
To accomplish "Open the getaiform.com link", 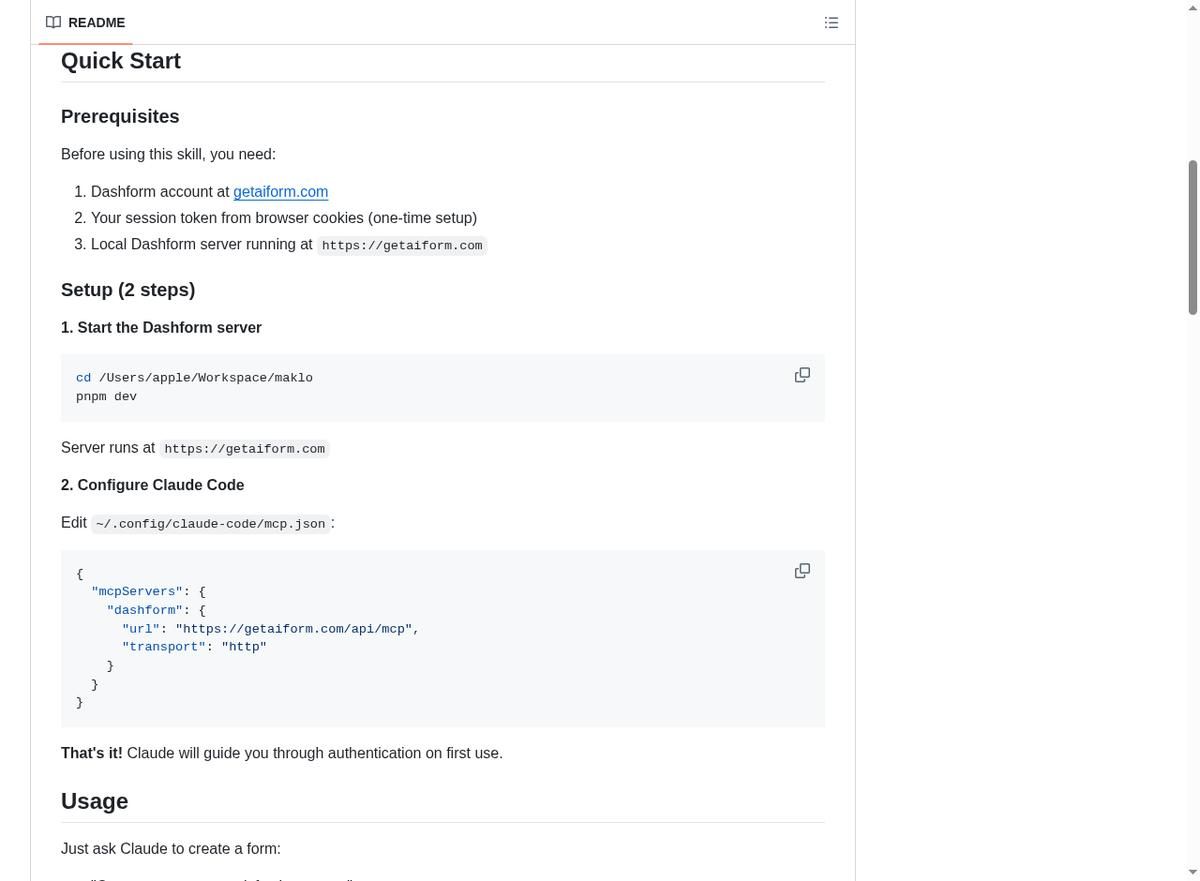I will pyautogui.click(x=281, y=192).
